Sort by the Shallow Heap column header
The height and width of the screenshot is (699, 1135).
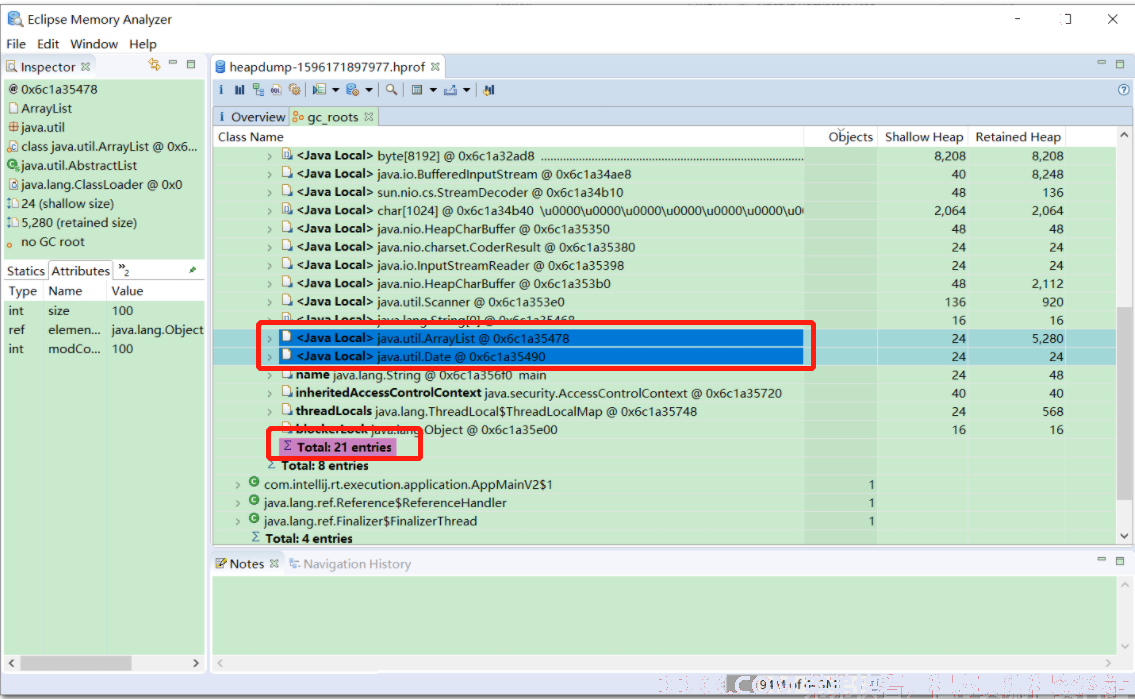coord(924,137)
